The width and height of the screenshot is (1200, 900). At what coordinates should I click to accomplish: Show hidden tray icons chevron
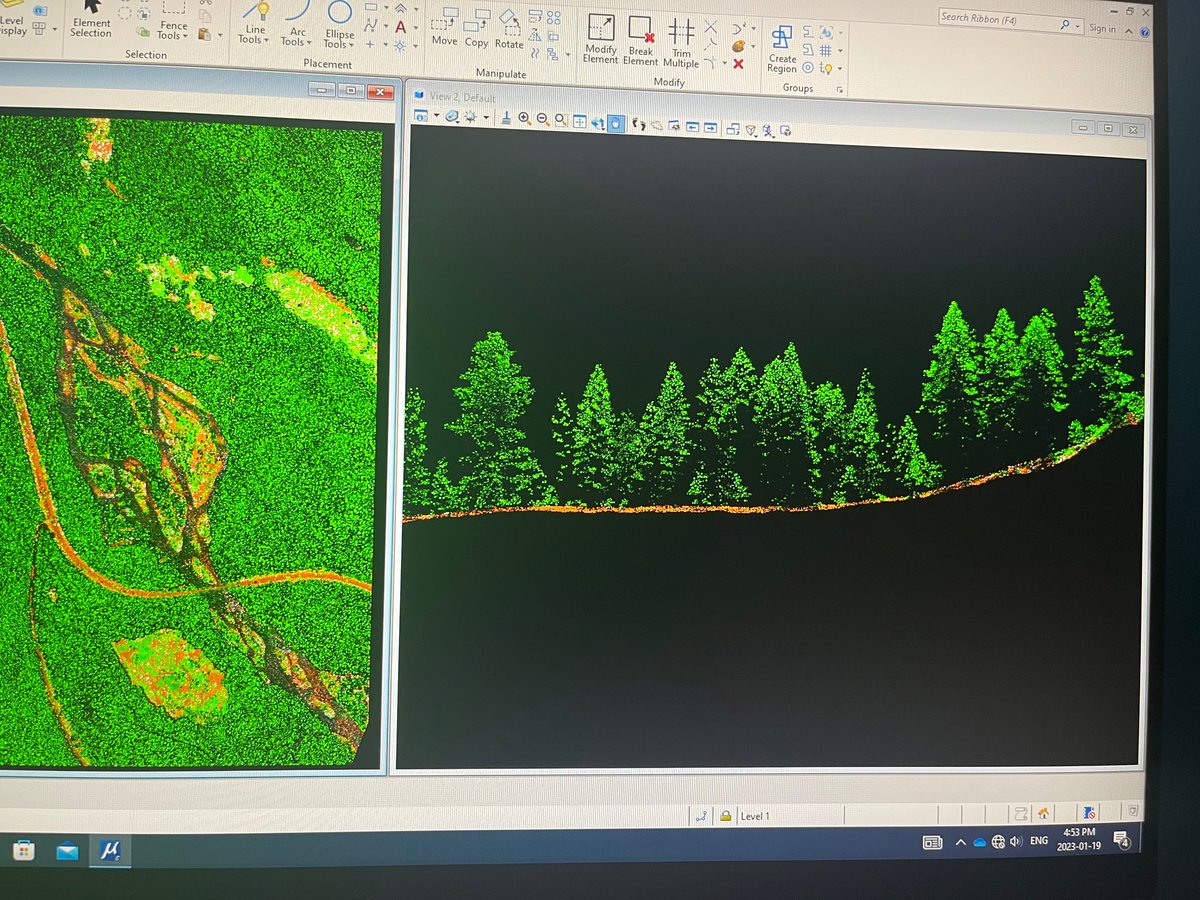point(960,842)
